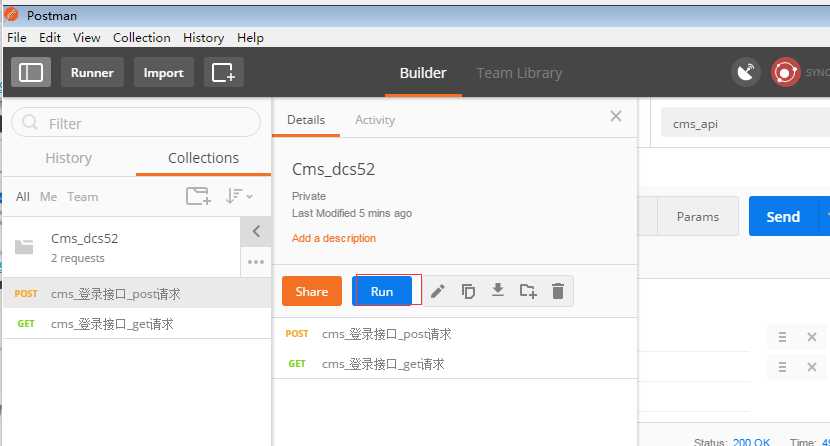Screen dimensions: 830x446
Task: Remove the second parameter row
Action: (812, 367)
